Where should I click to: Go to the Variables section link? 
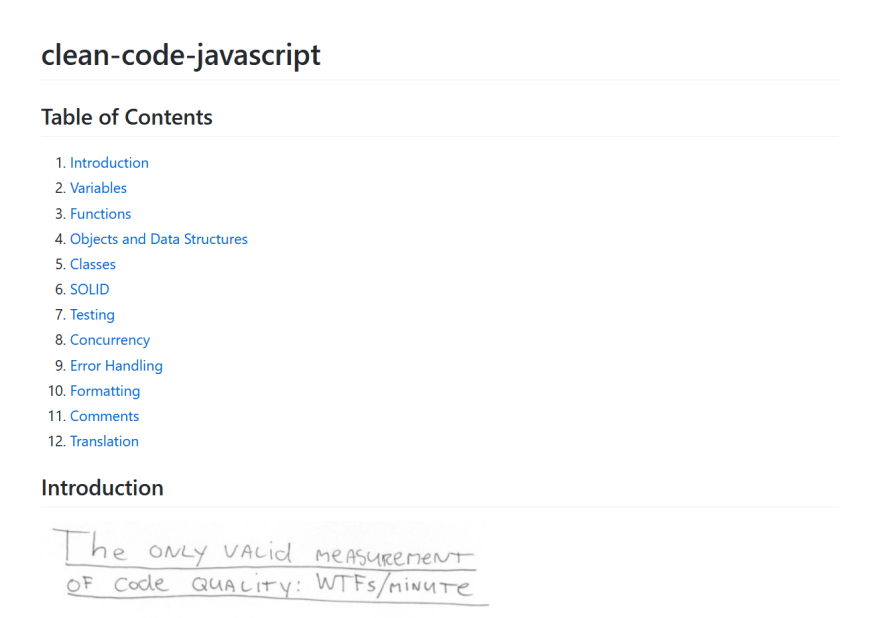tap(98, 188)
